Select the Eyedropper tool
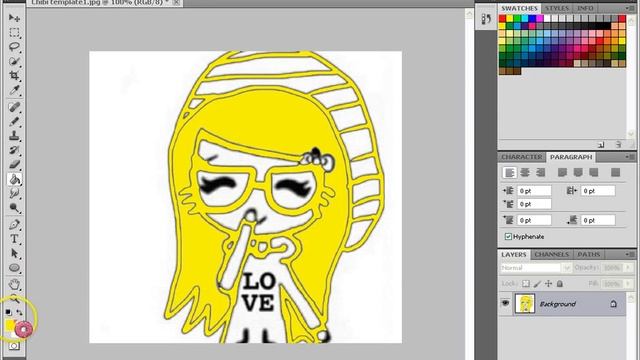The image size is (640, 360). tap(14, 90)
